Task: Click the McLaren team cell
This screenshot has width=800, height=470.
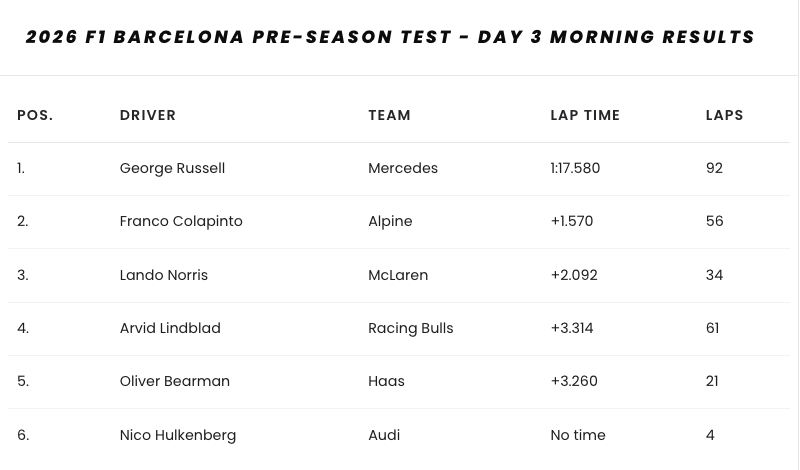Action: coord(398,275)
